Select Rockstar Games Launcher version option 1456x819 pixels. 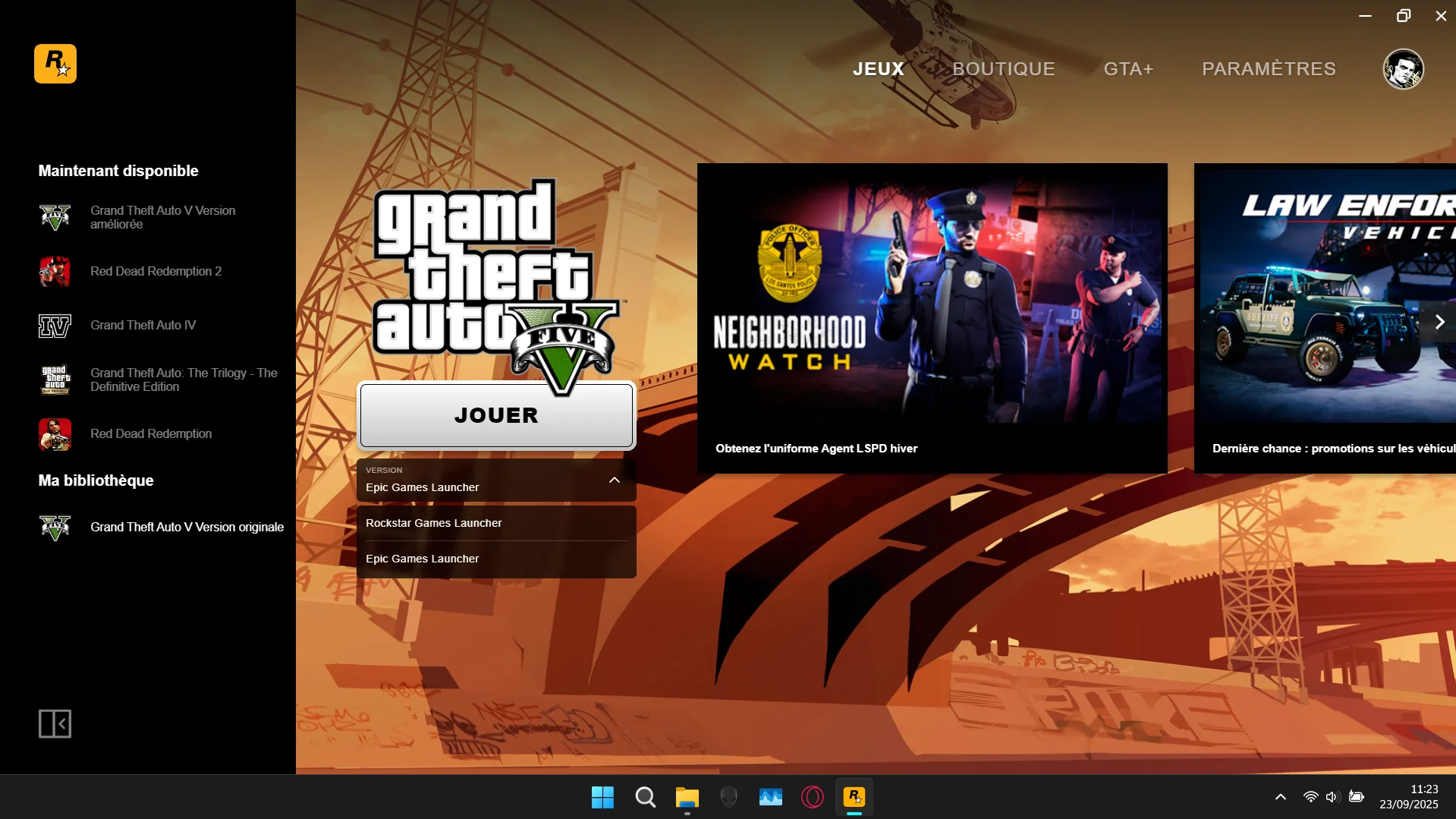(496, 523)
